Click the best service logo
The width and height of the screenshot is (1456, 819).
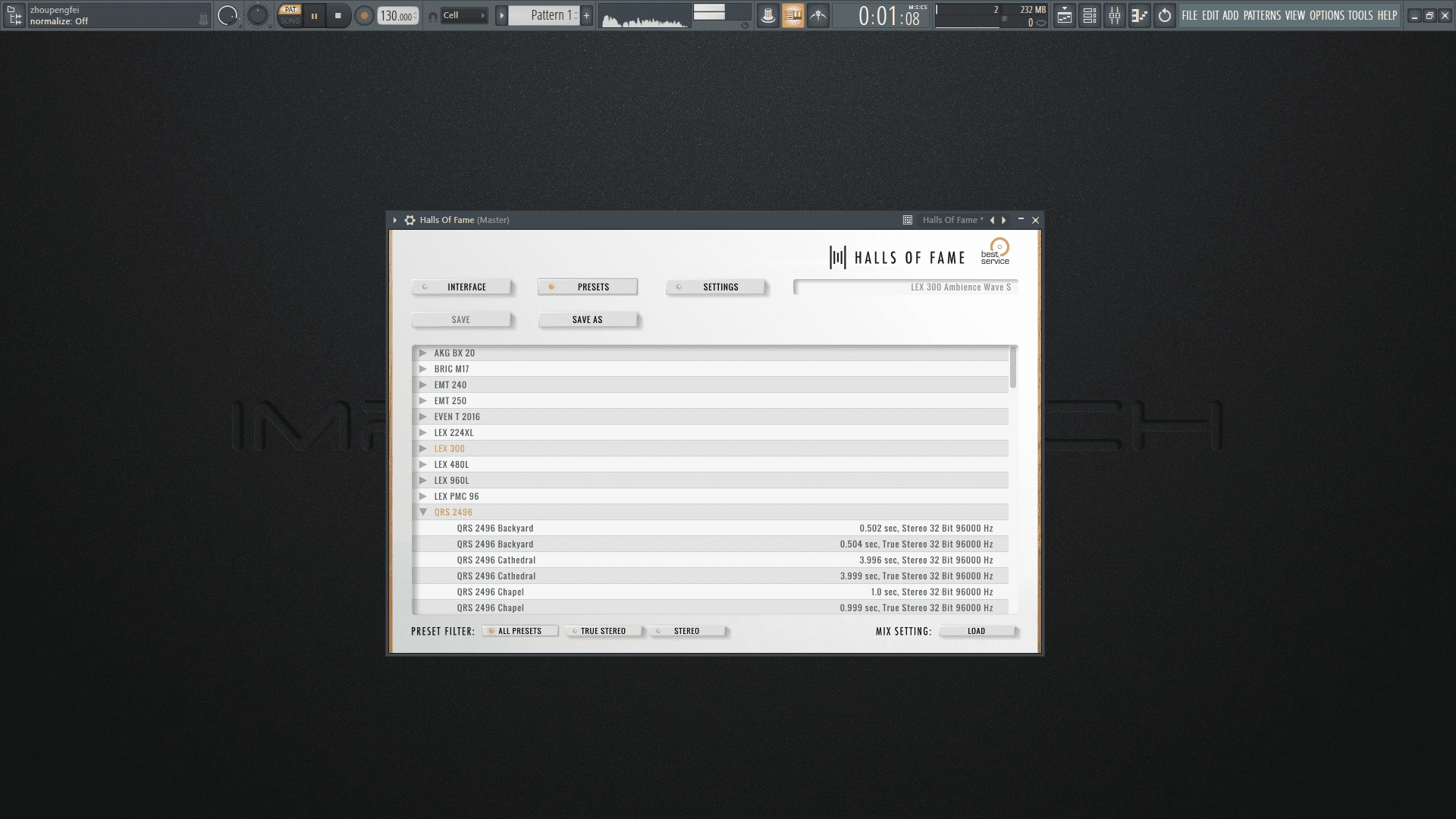pyautogui.click(x=996, y=252)
